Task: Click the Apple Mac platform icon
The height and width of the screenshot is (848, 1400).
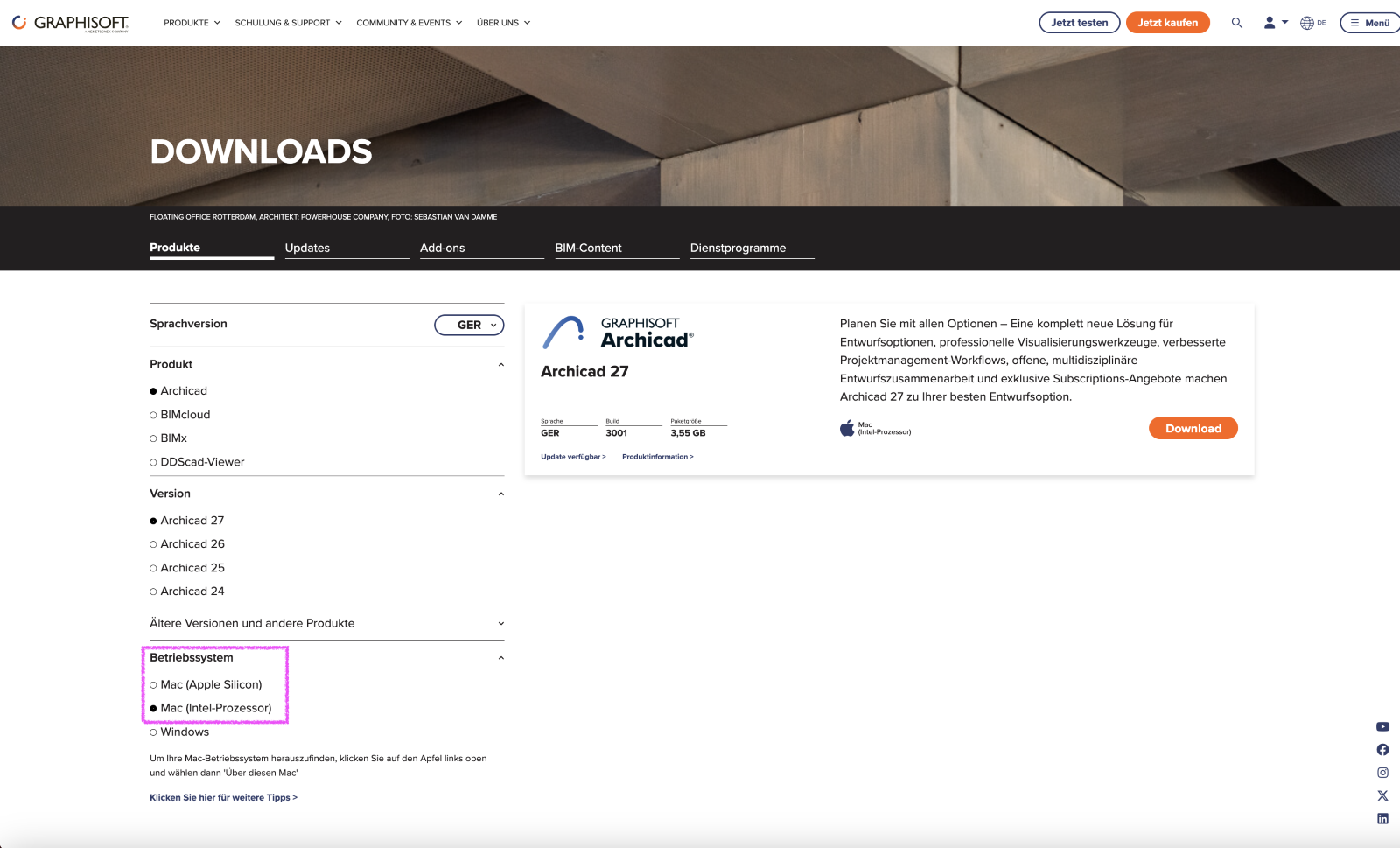Action: (x=847, y=428)
